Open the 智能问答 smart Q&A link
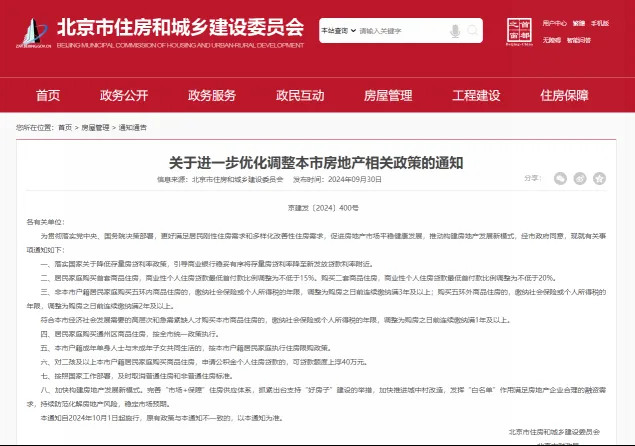This screenshot has height=446, width=635. pyautogui.click(x=579, y=40)
